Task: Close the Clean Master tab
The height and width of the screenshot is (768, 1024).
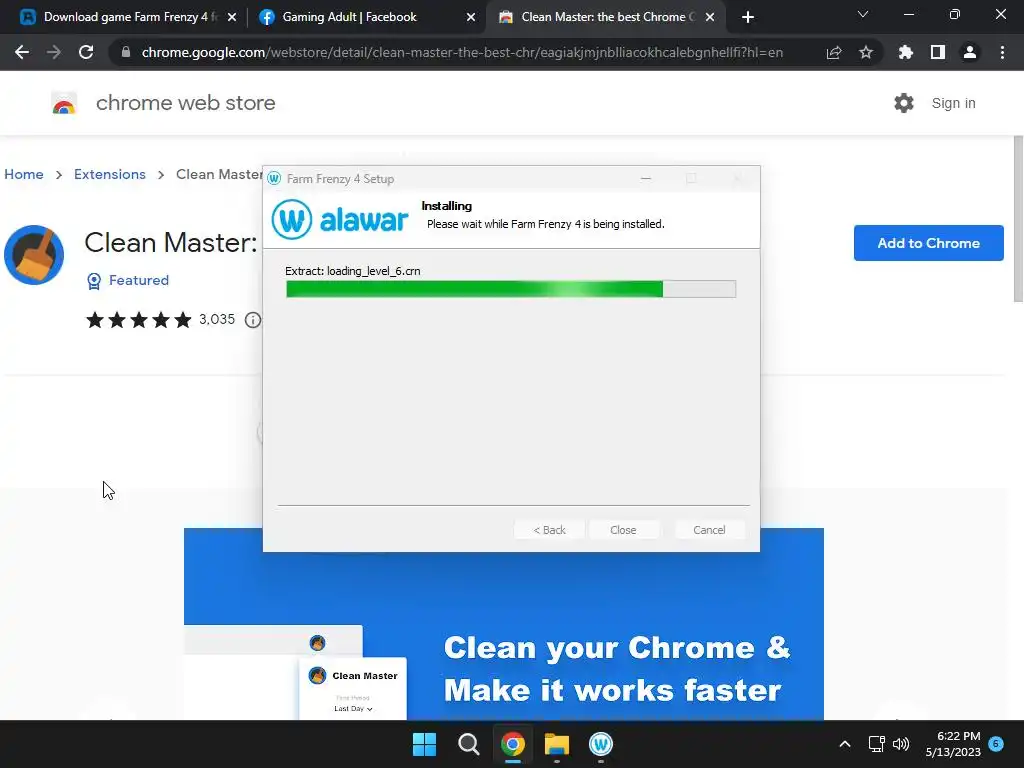Action: [710, 17]
